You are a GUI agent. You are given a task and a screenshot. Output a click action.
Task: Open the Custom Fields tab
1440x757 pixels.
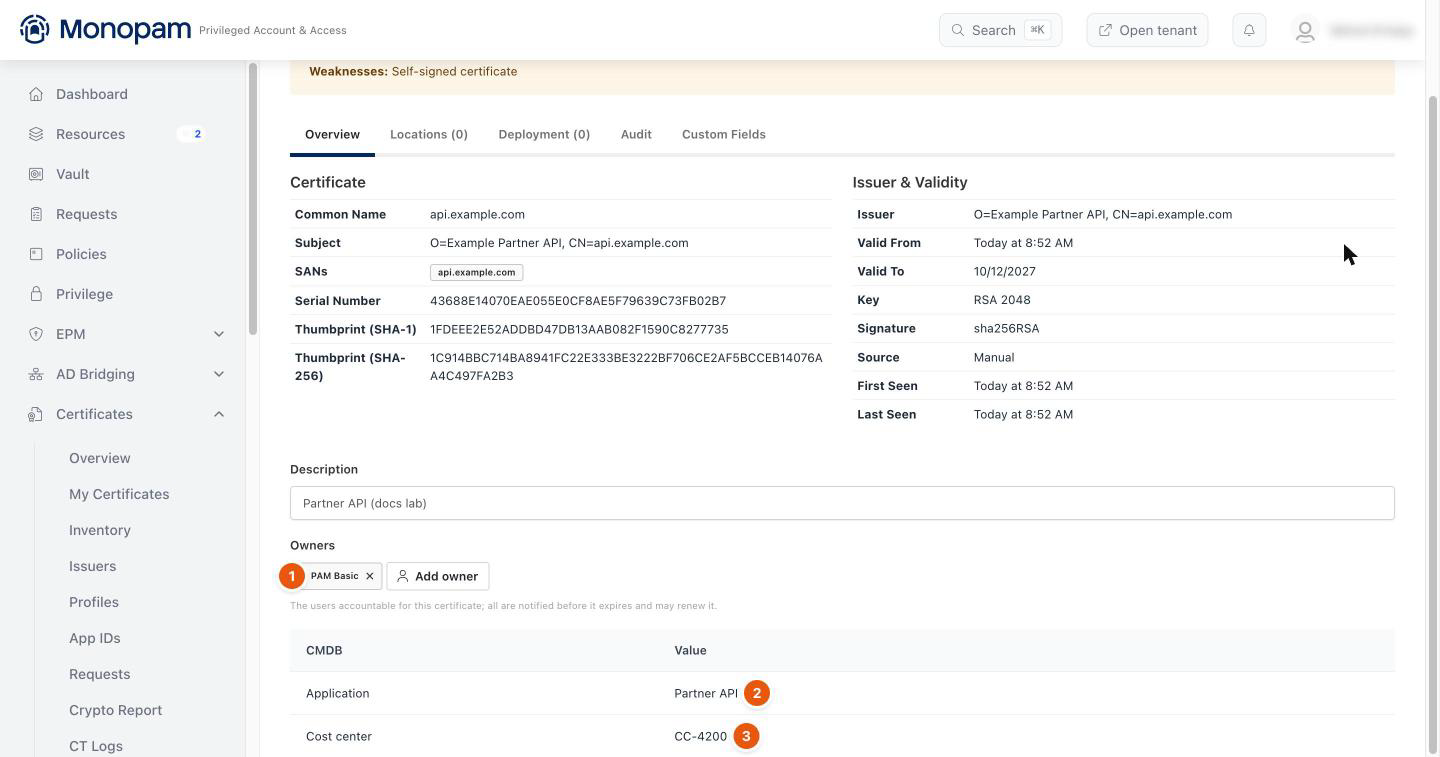click(724, 135)
